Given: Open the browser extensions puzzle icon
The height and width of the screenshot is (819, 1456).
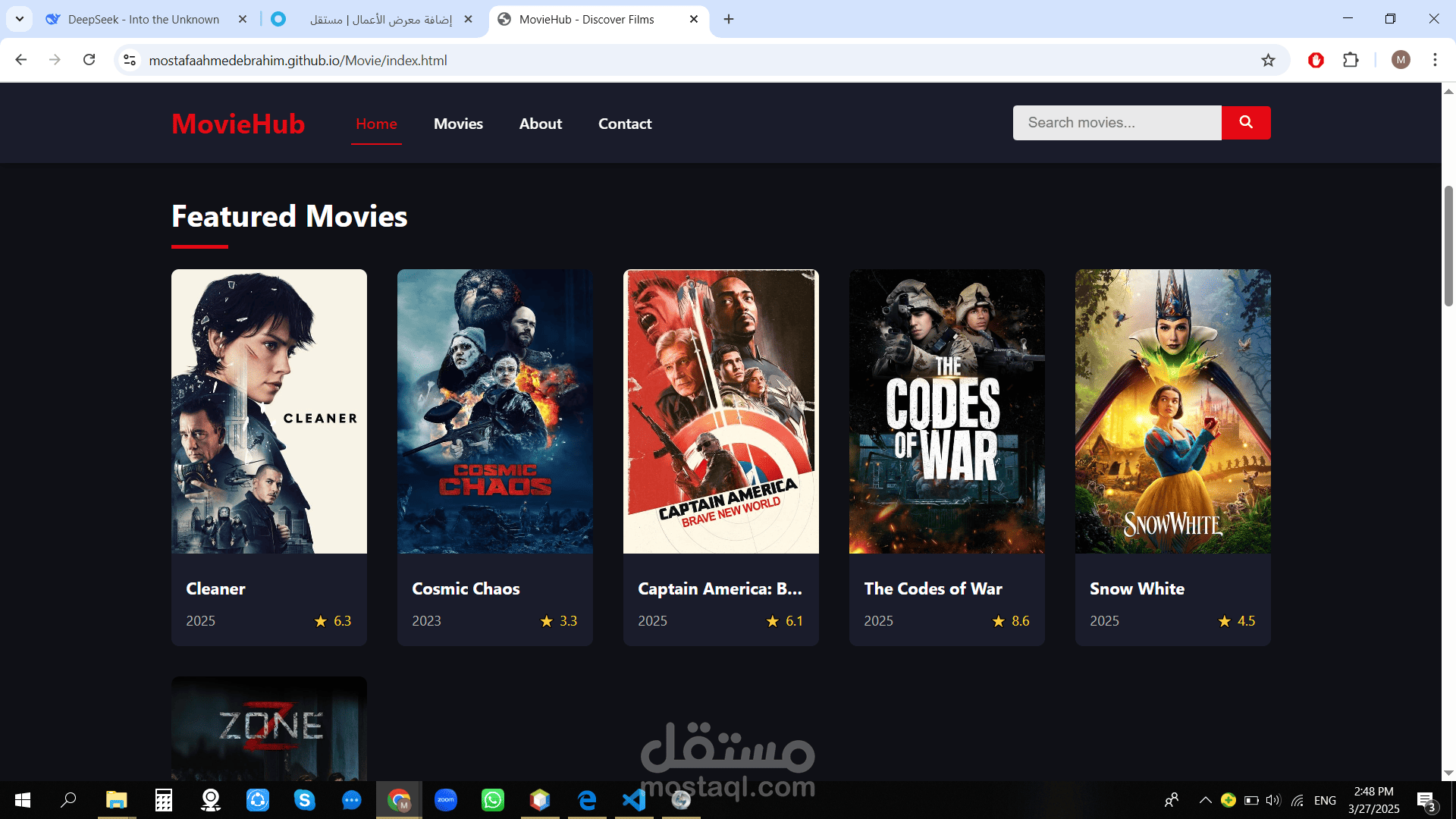Looking at the screenshot, I should [1351, 60].
